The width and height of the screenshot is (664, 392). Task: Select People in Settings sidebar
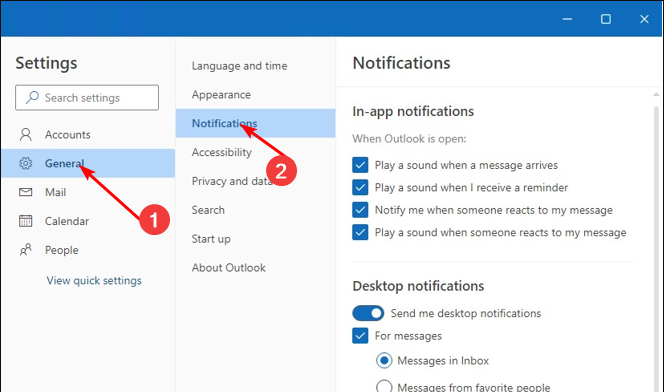(x=88, y=250)
